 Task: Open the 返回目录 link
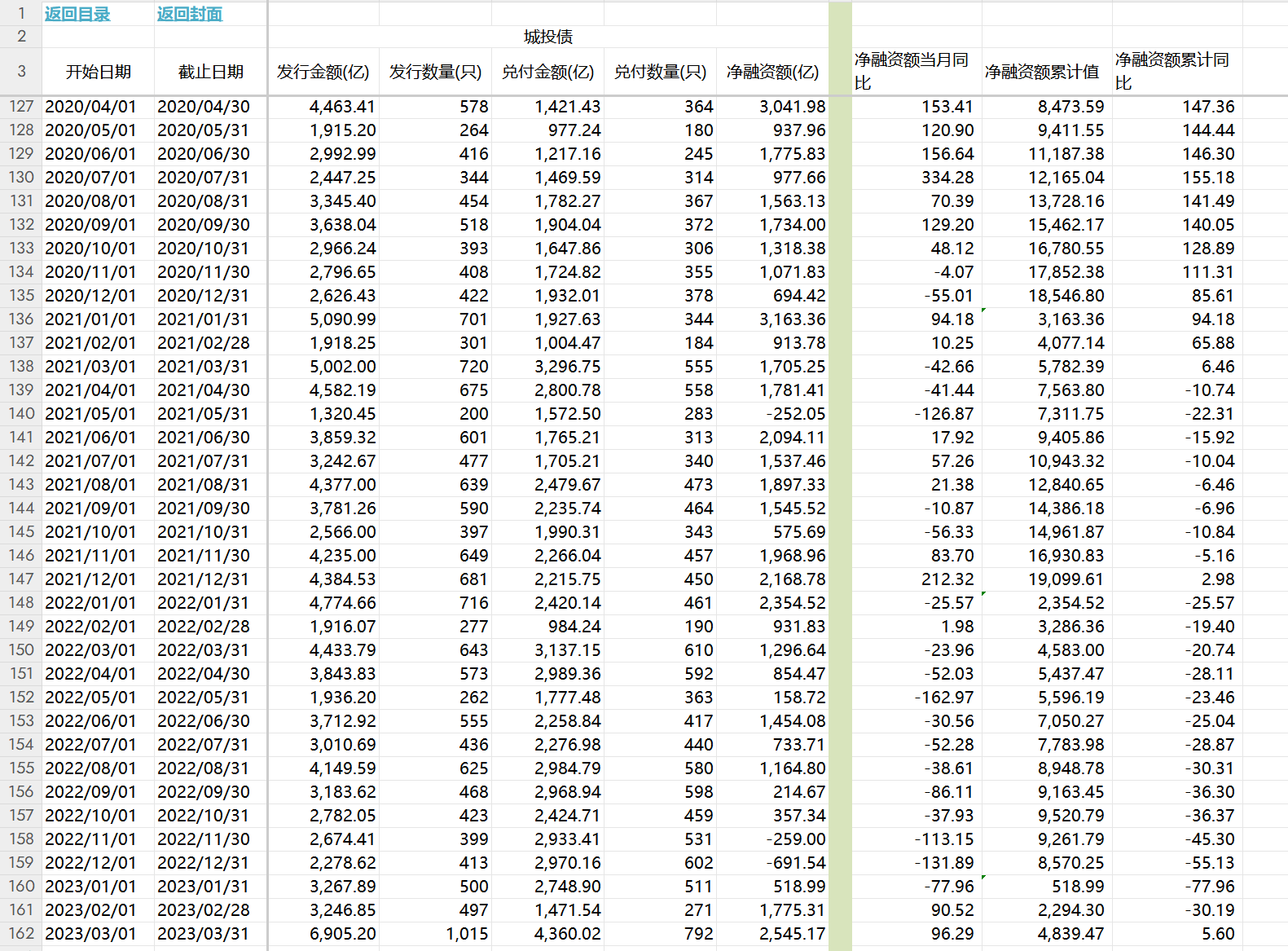point(77,14)
